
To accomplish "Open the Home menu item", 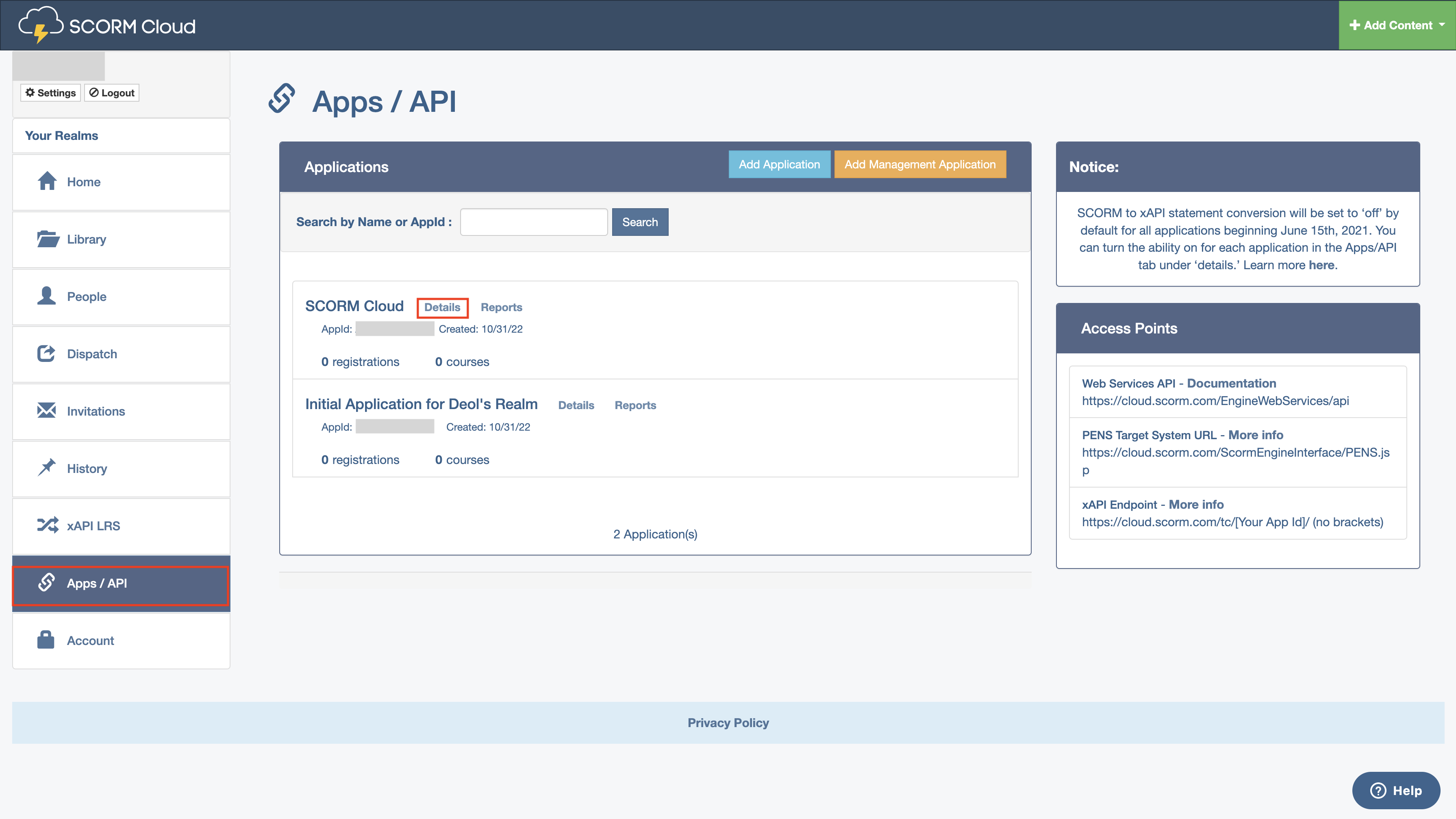I will pos(121,182).
